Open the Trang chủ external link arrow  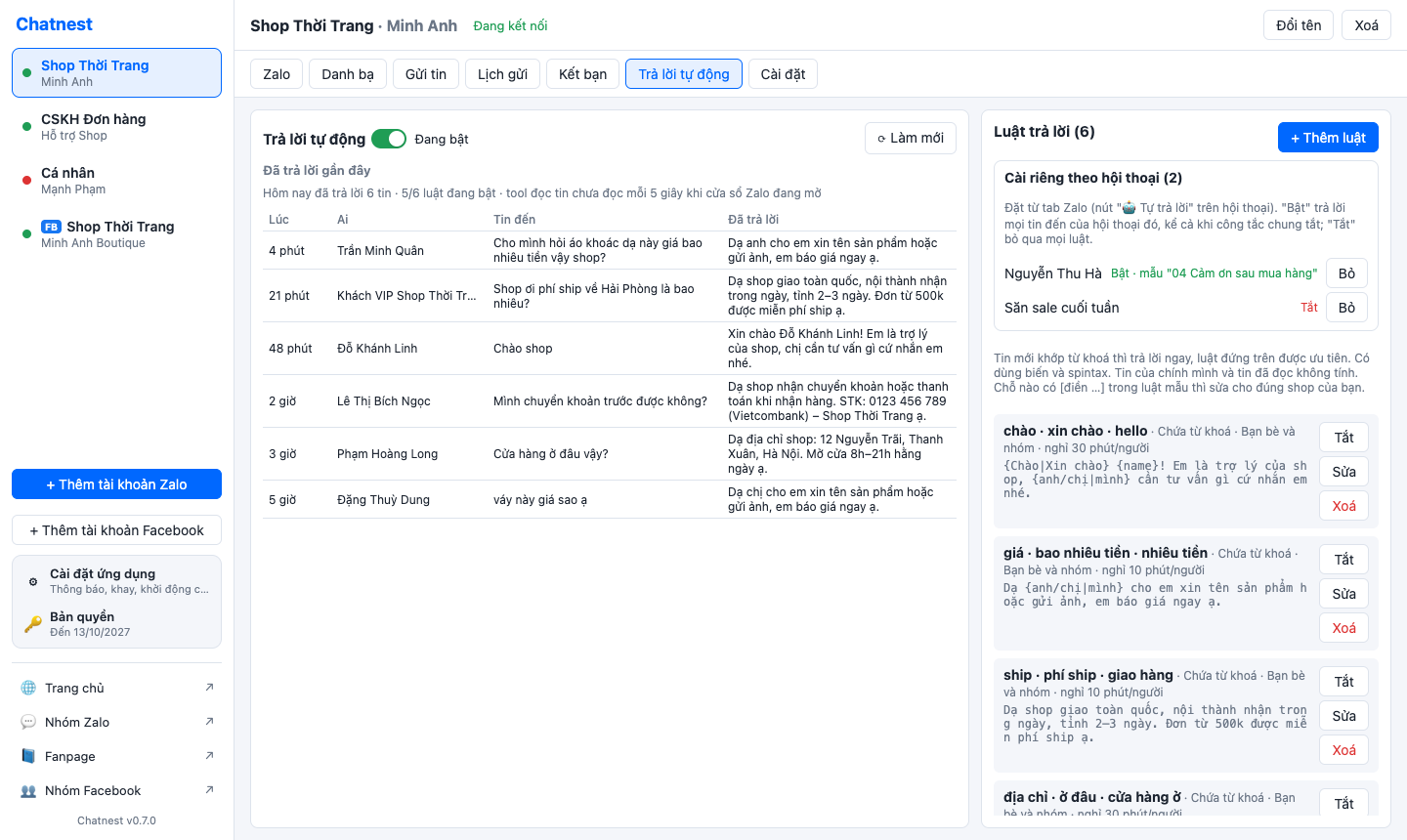coord(209,688)
